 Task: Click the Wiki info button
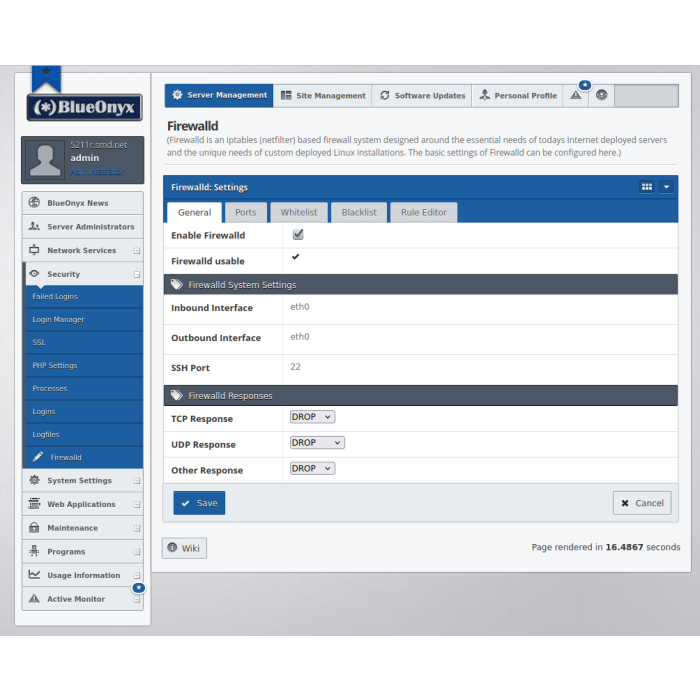[184, 548]
